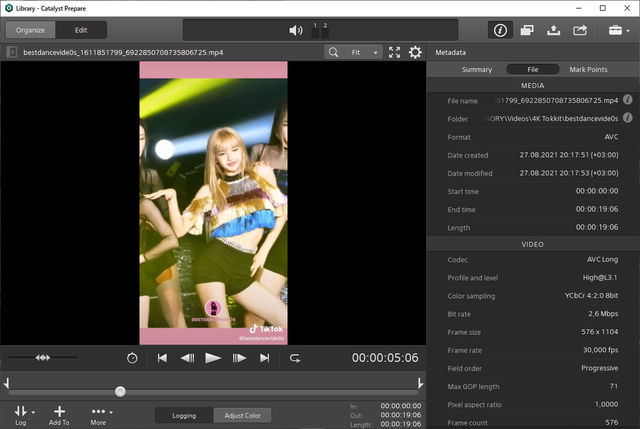Jump to the start of the clip

click(163, 357)
